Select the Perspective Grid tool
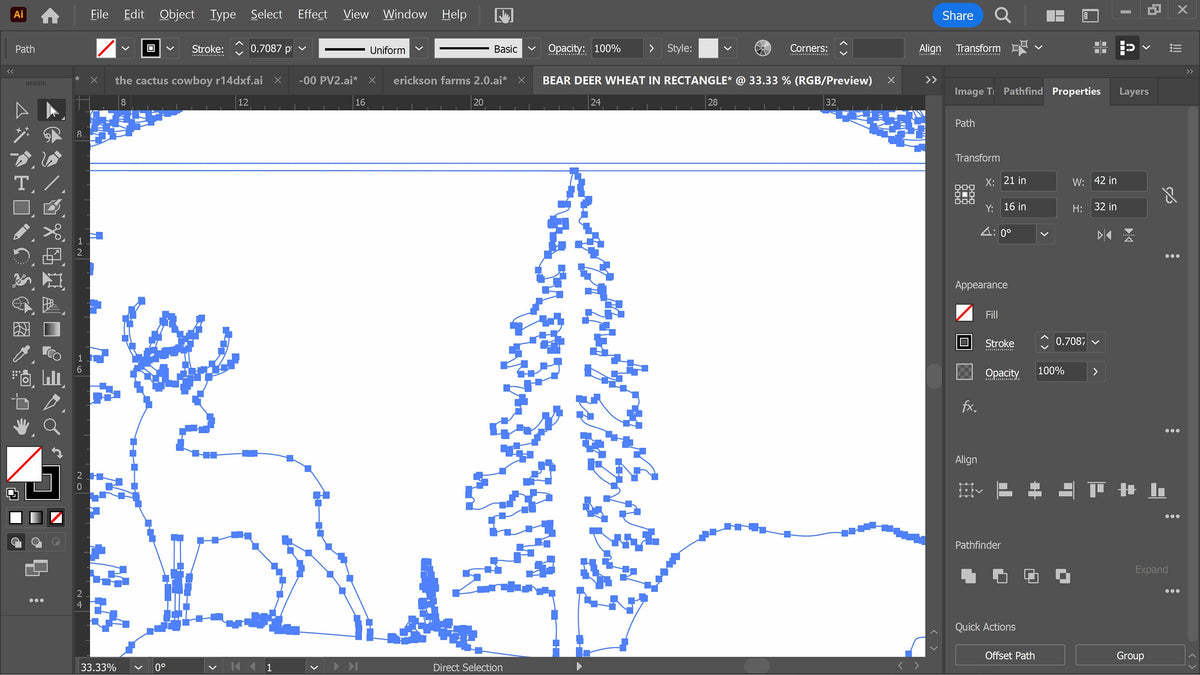The width and height of the screenshot is (1200, 675). click(52, 305)
